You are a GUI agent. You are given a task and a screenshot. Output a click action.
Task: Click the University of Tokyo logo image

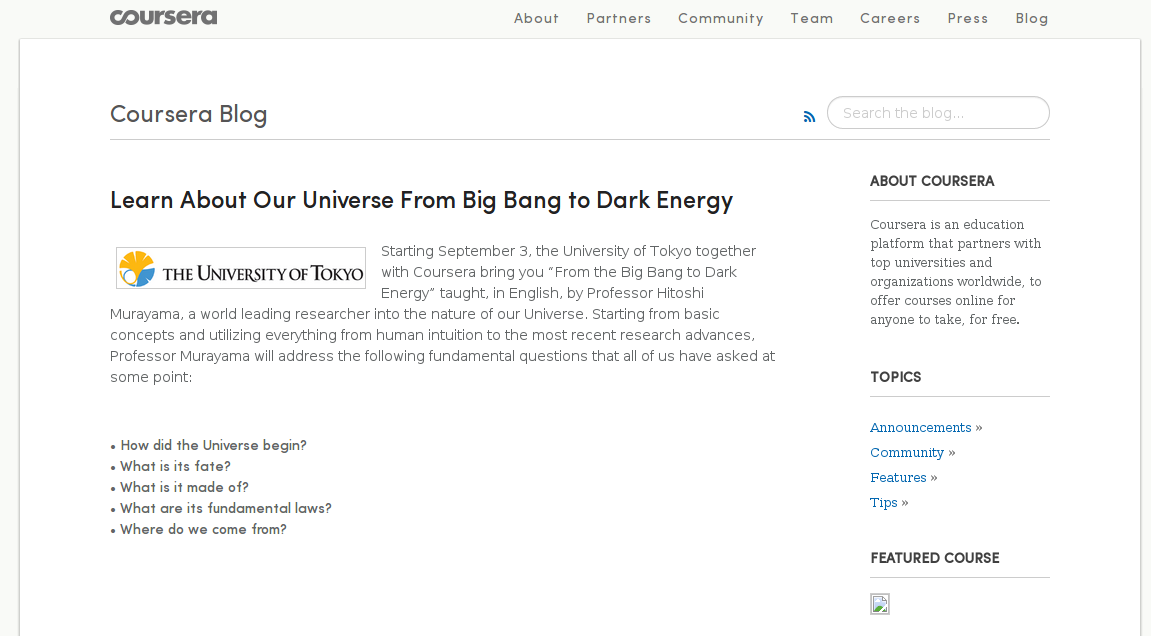(241, 268)
